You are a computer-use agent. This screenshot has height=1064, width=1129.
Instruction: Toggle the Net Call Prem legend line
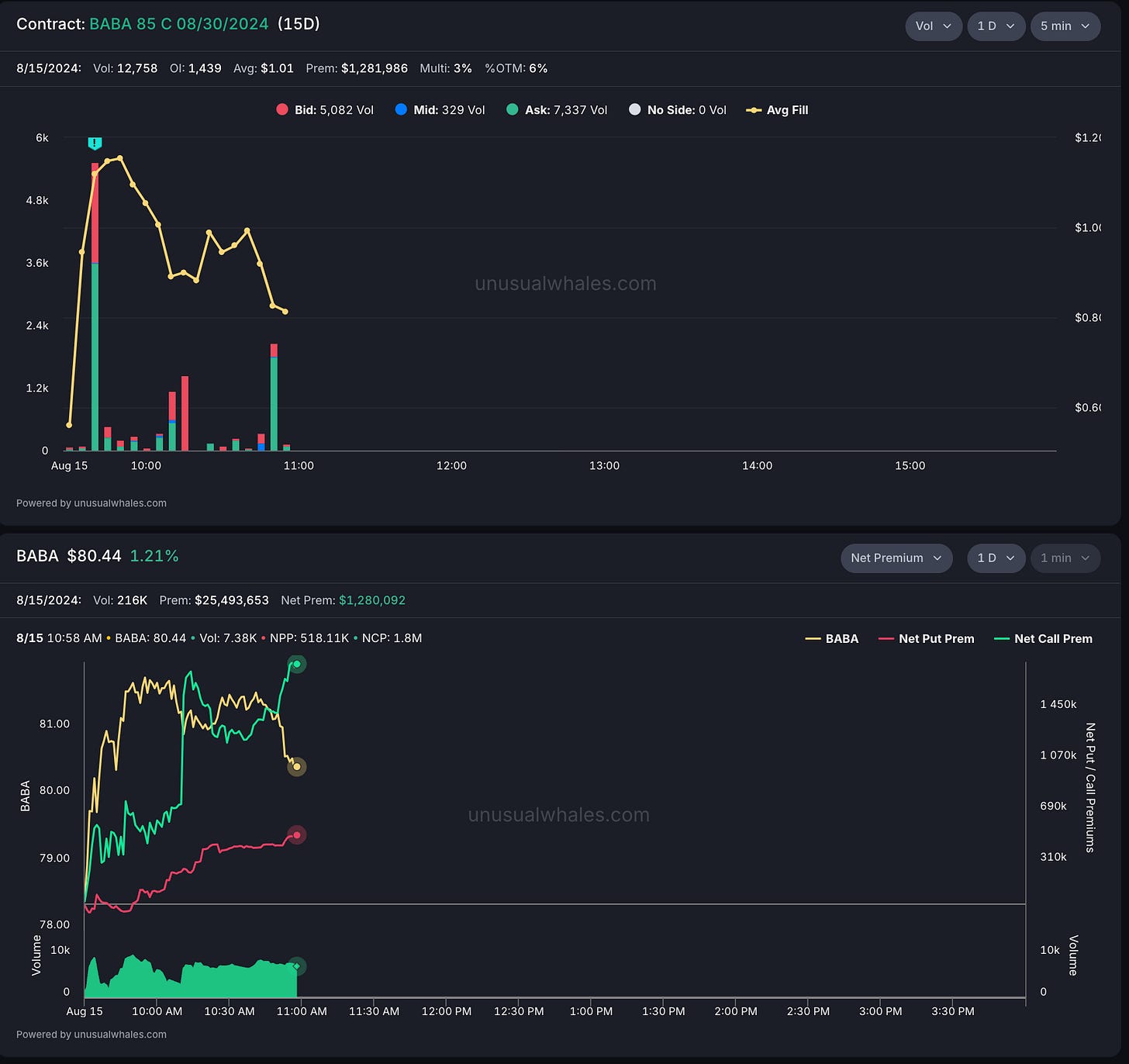tap(1043, 639)
